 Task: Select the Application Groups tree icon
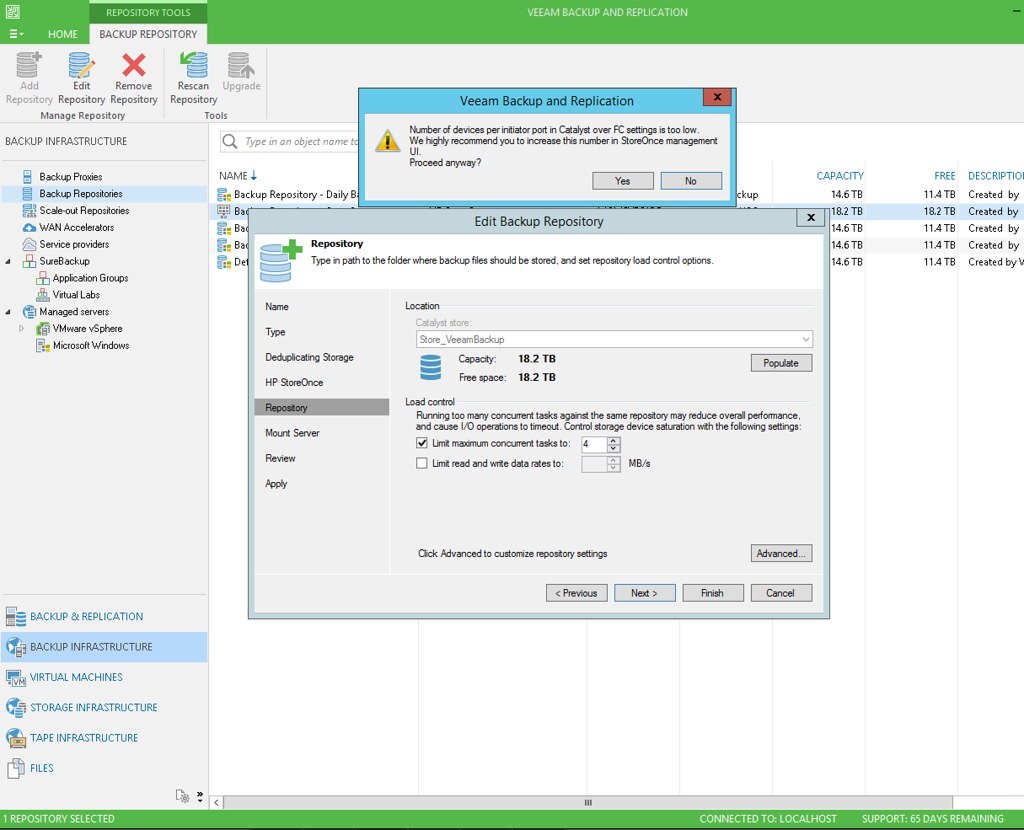42,278
